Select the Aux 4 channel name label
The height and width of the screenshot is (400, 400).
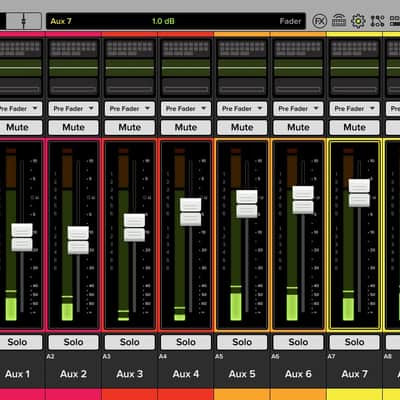186,374
